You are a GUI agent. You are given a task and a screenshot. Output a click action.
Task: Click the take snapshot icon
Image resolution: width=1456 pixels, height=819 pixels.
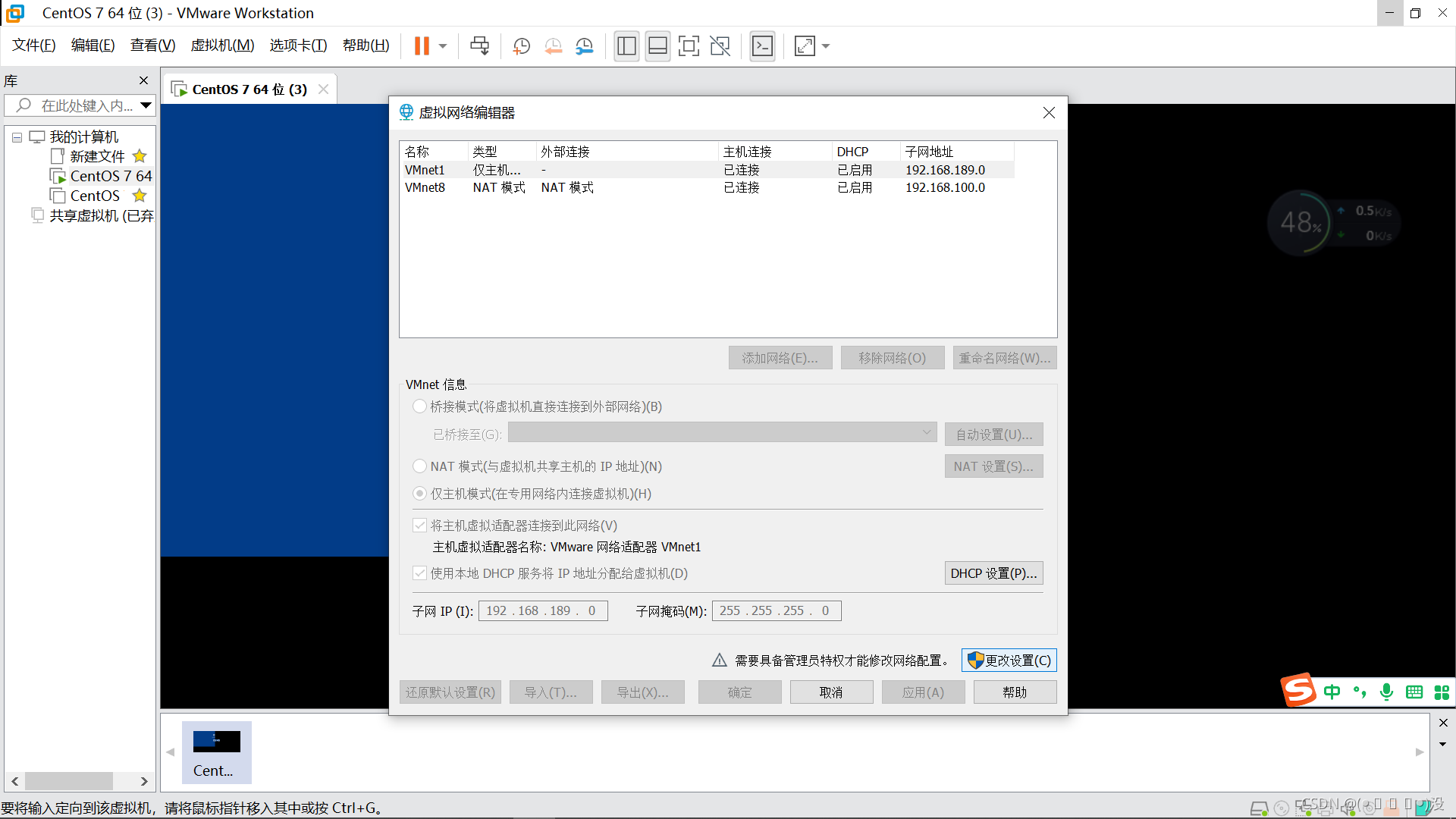(x=522, y=46)
